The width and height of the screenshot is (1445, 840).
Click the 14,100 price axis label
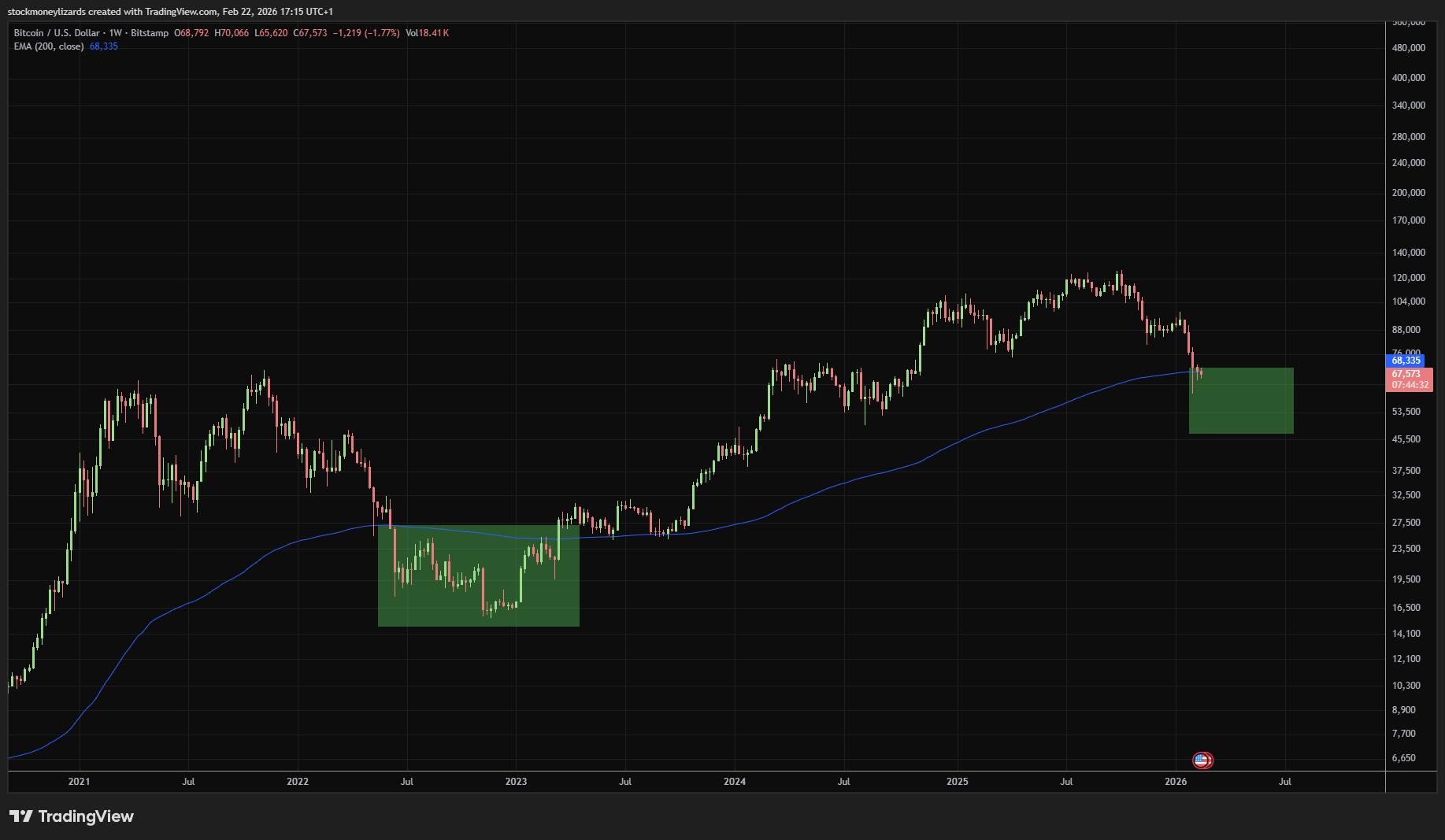(1406, 634)
